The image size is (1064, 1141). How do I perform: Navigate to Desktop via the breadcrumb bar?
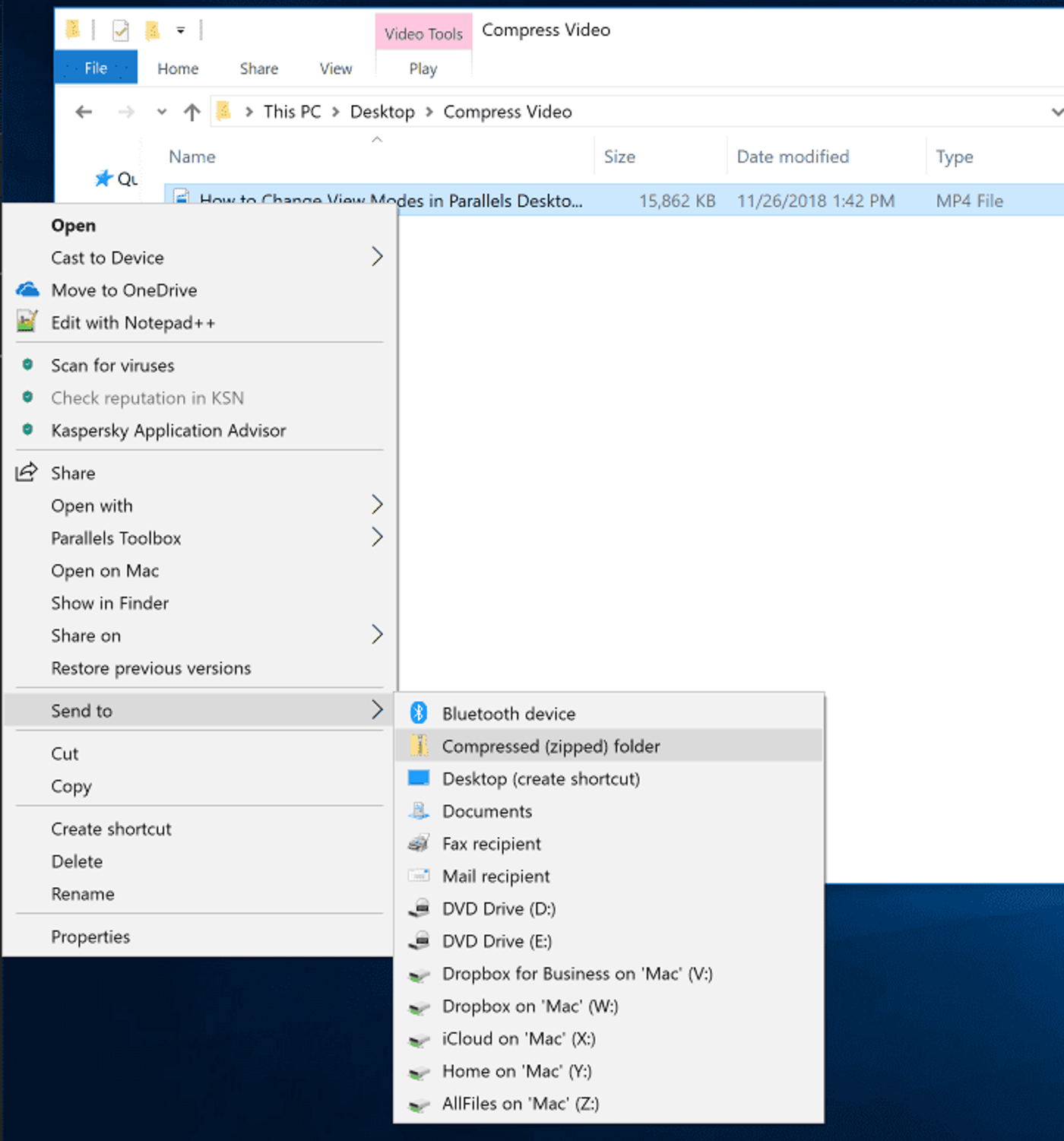[382, 112]
